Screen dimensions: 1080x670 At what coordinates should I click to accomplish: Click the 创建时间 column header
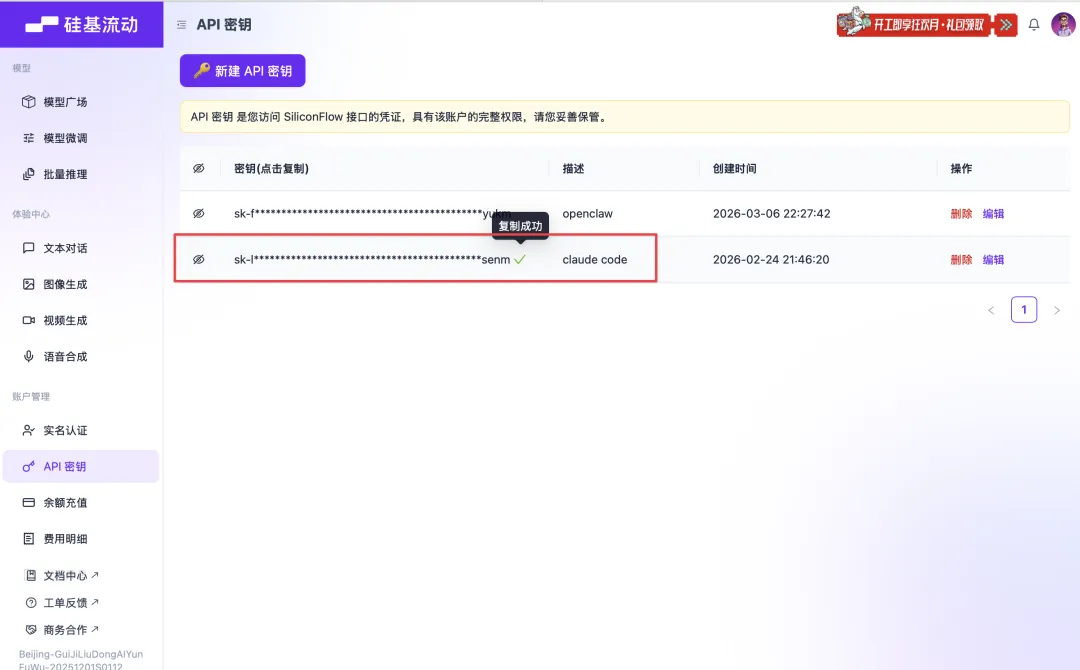pyautogui.click(x=734, y=168)
